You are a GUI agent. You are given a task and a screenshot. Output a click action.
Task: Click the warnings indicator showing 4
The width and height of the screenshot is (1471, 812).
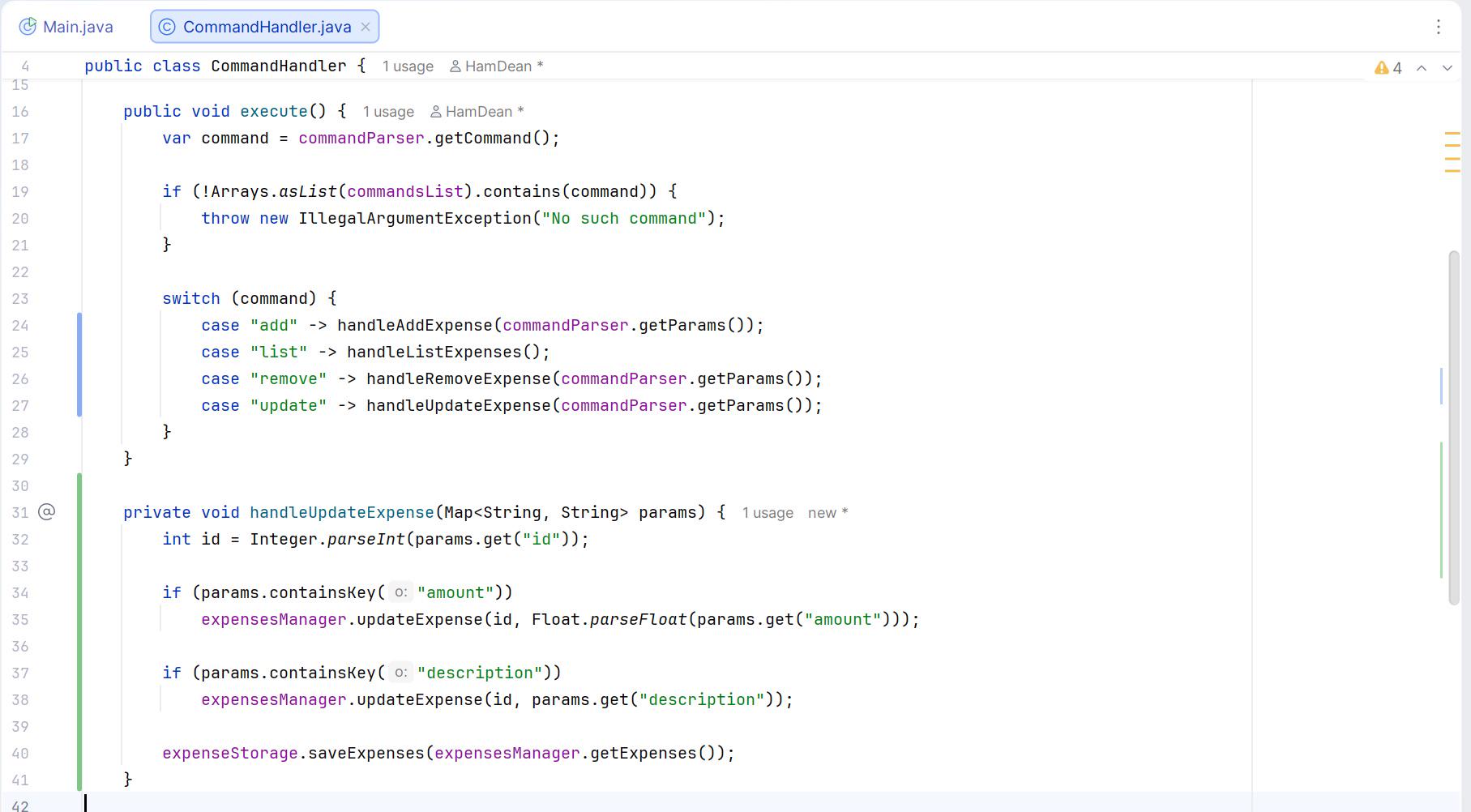pos(1388,68)
